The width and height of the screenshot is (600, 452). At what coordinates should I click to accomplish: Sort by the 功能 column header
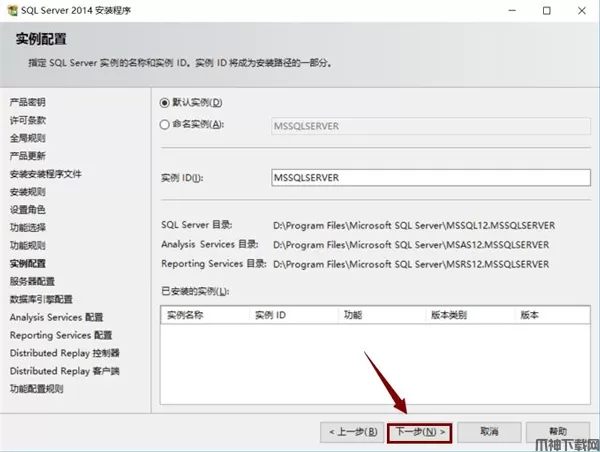click(x=382, y=315)
